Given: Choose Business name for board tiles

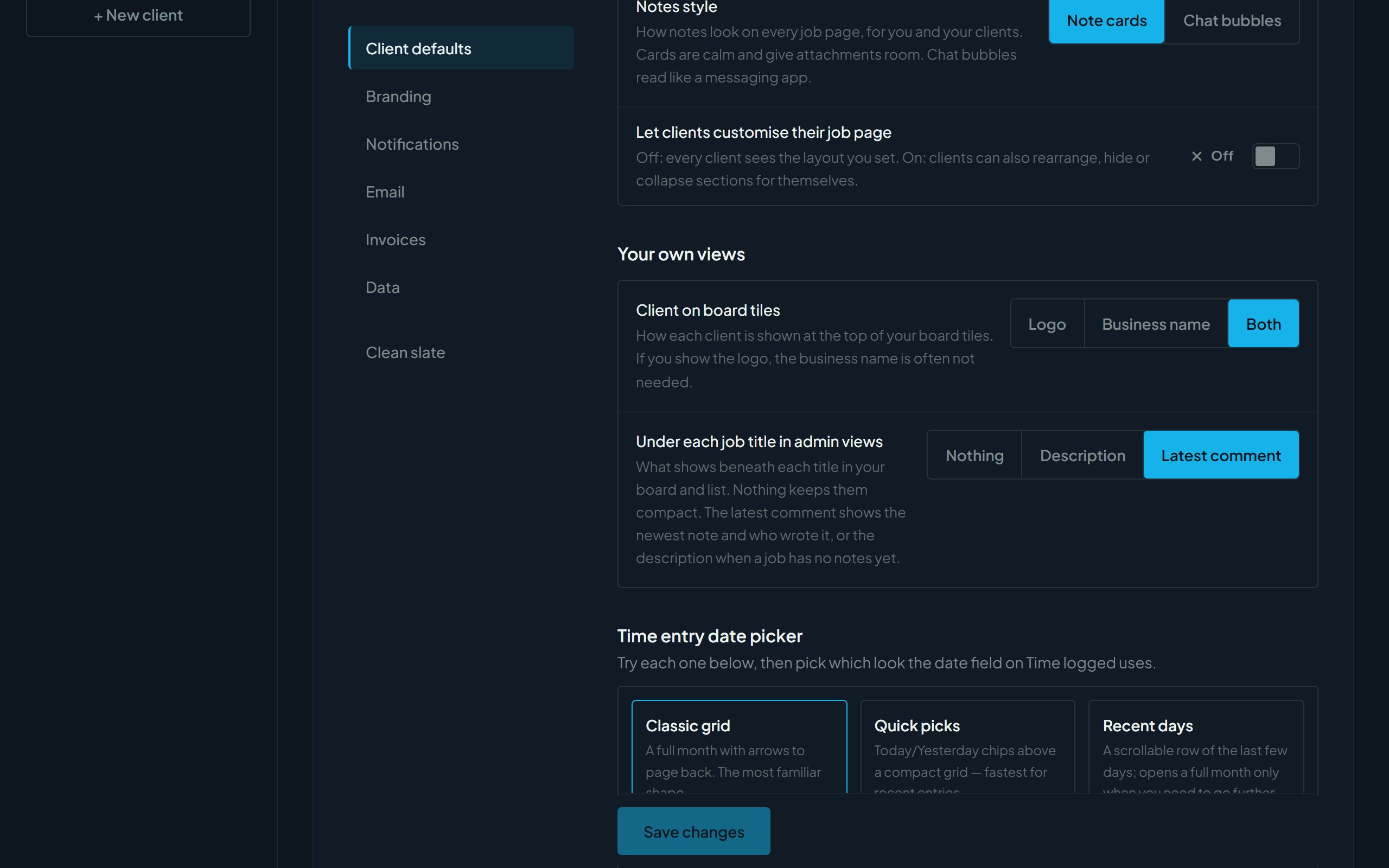Looking at the screenshot, I should tap(1156, 324).
